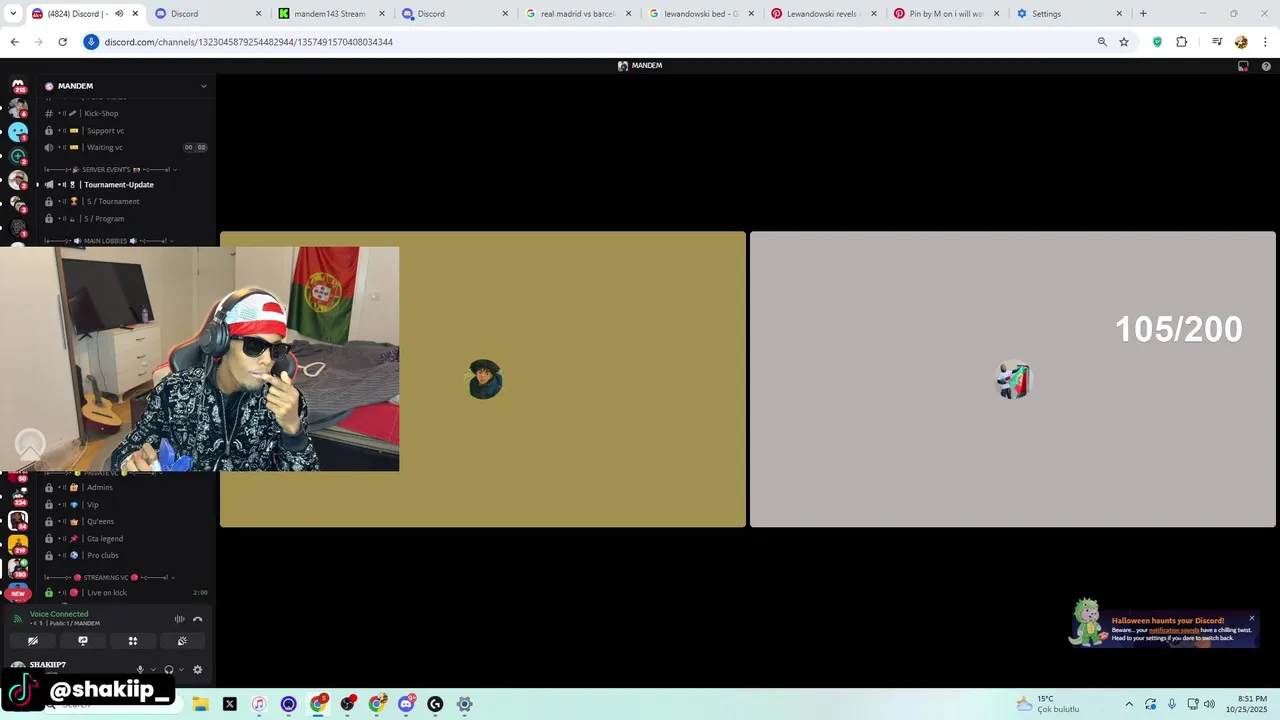This screenshot has width=1280, height=720.
Task: Open a new browser tab
Action: pos(1143,14)
